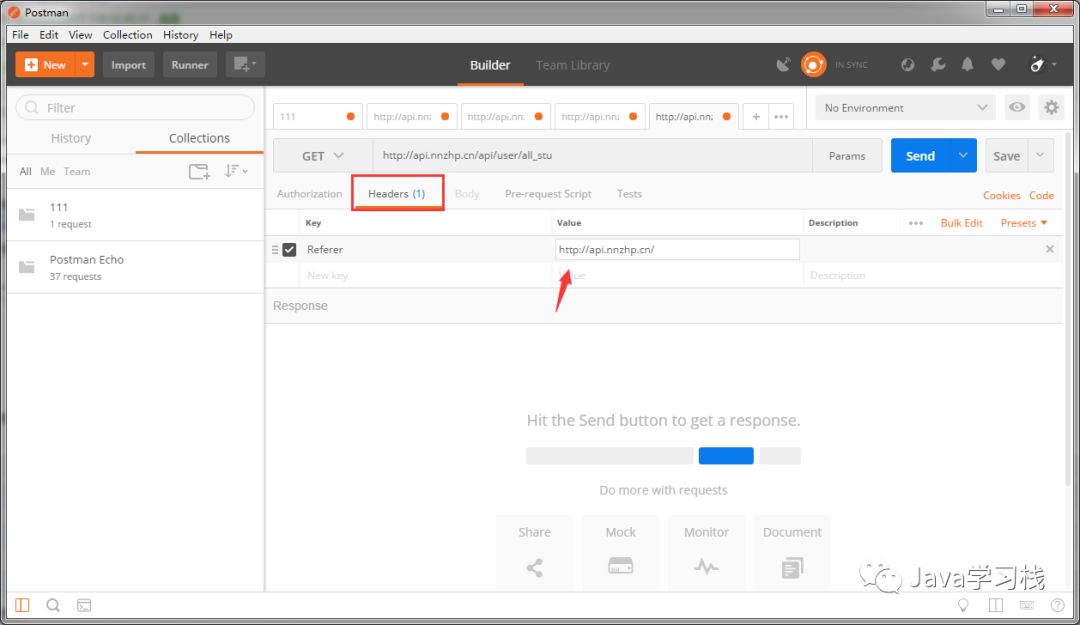
Task: Click the Import button
Action: pos(128,65)
